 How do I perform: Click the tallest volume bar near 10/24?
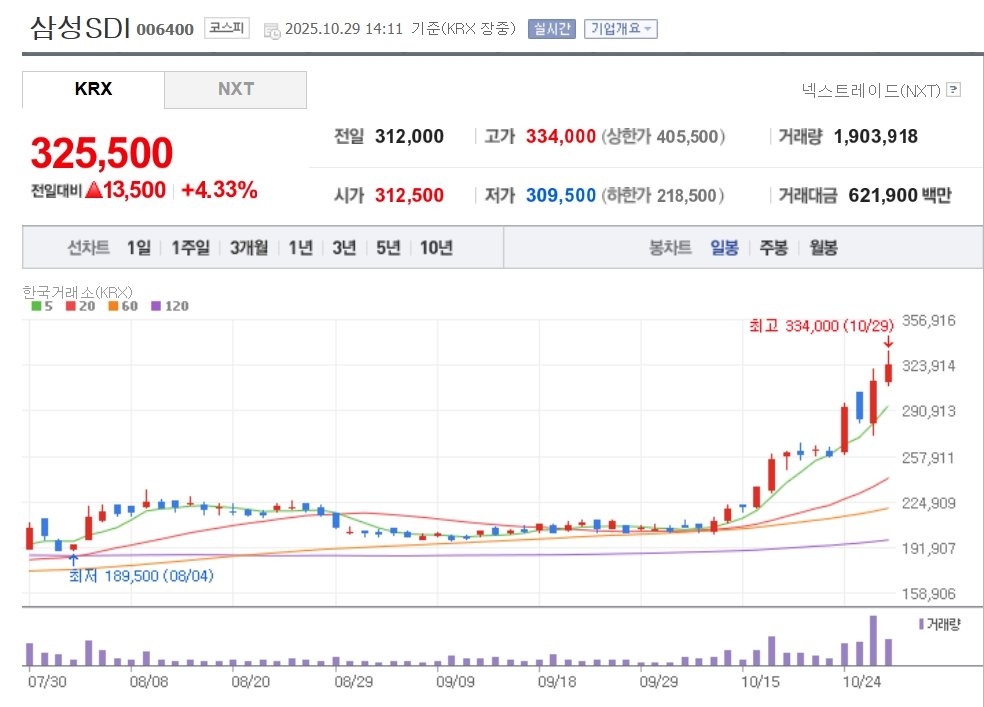[x=873, y=641]
